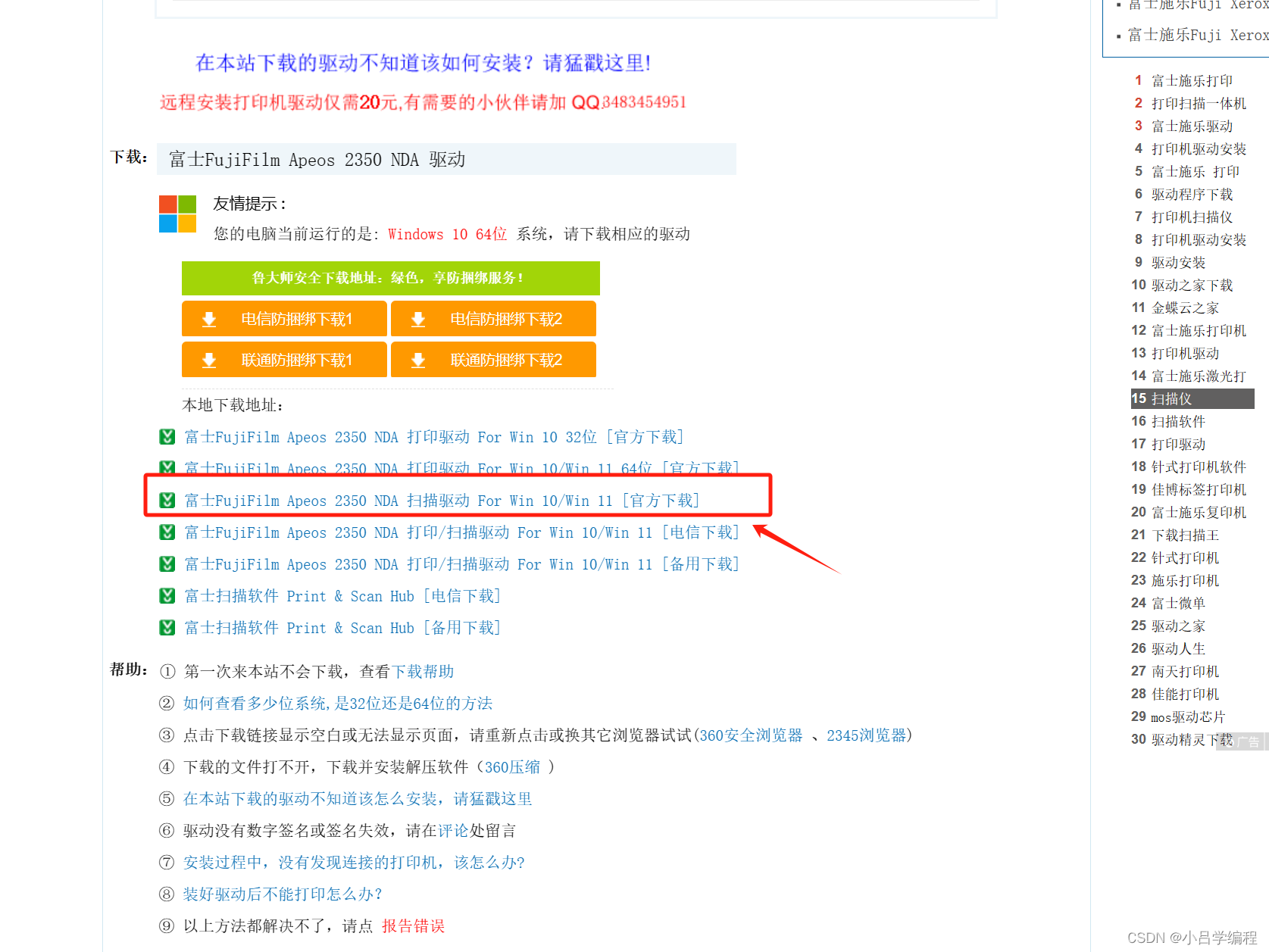
Task: Select highlighted tag 15 扫描仪 in the sidebar
Action: [1192, 398]
